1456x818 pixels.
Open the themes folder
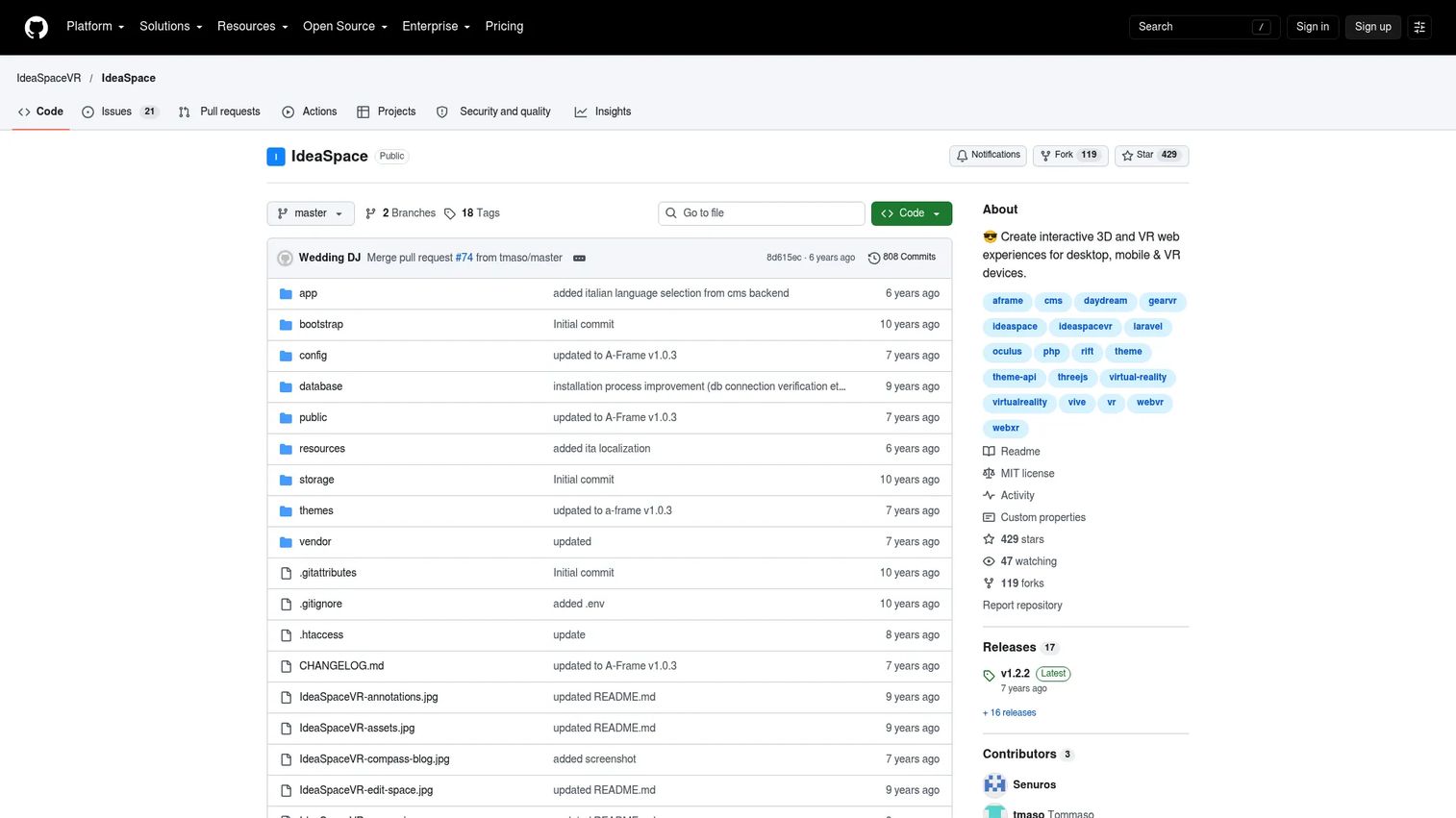pos(316,511)
